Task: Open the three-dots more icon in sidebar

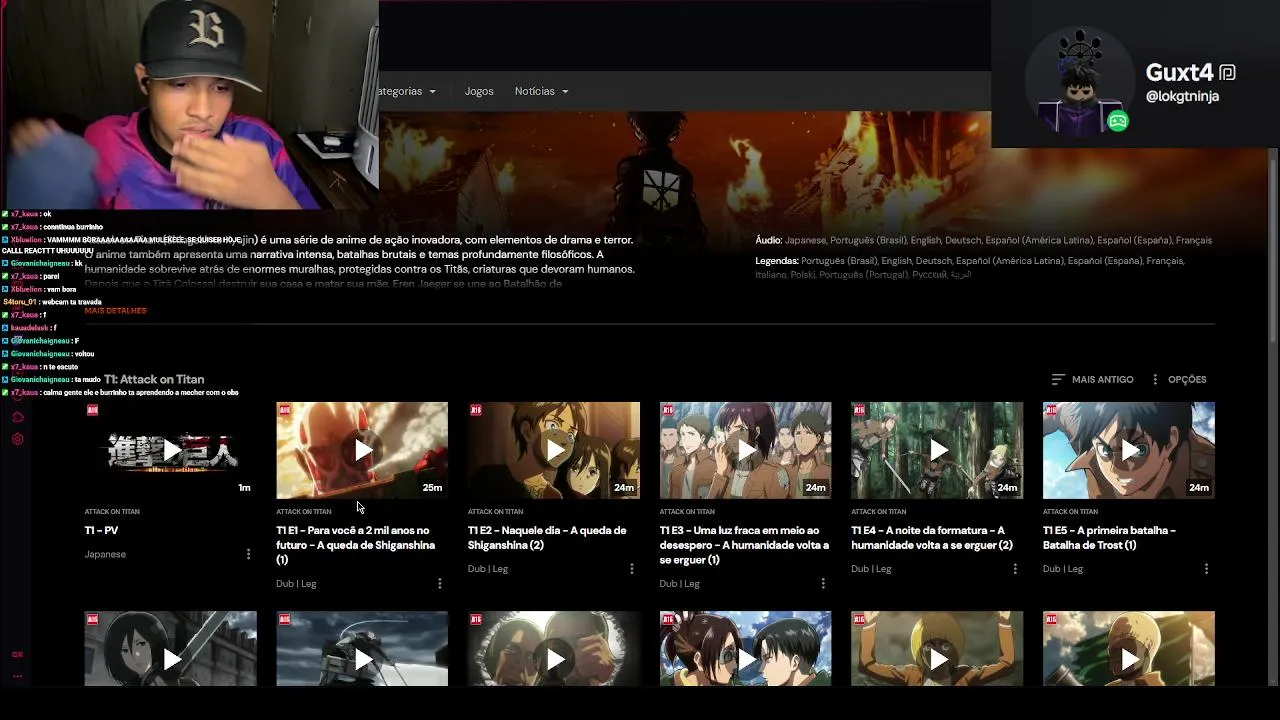Action: point(17,676)
